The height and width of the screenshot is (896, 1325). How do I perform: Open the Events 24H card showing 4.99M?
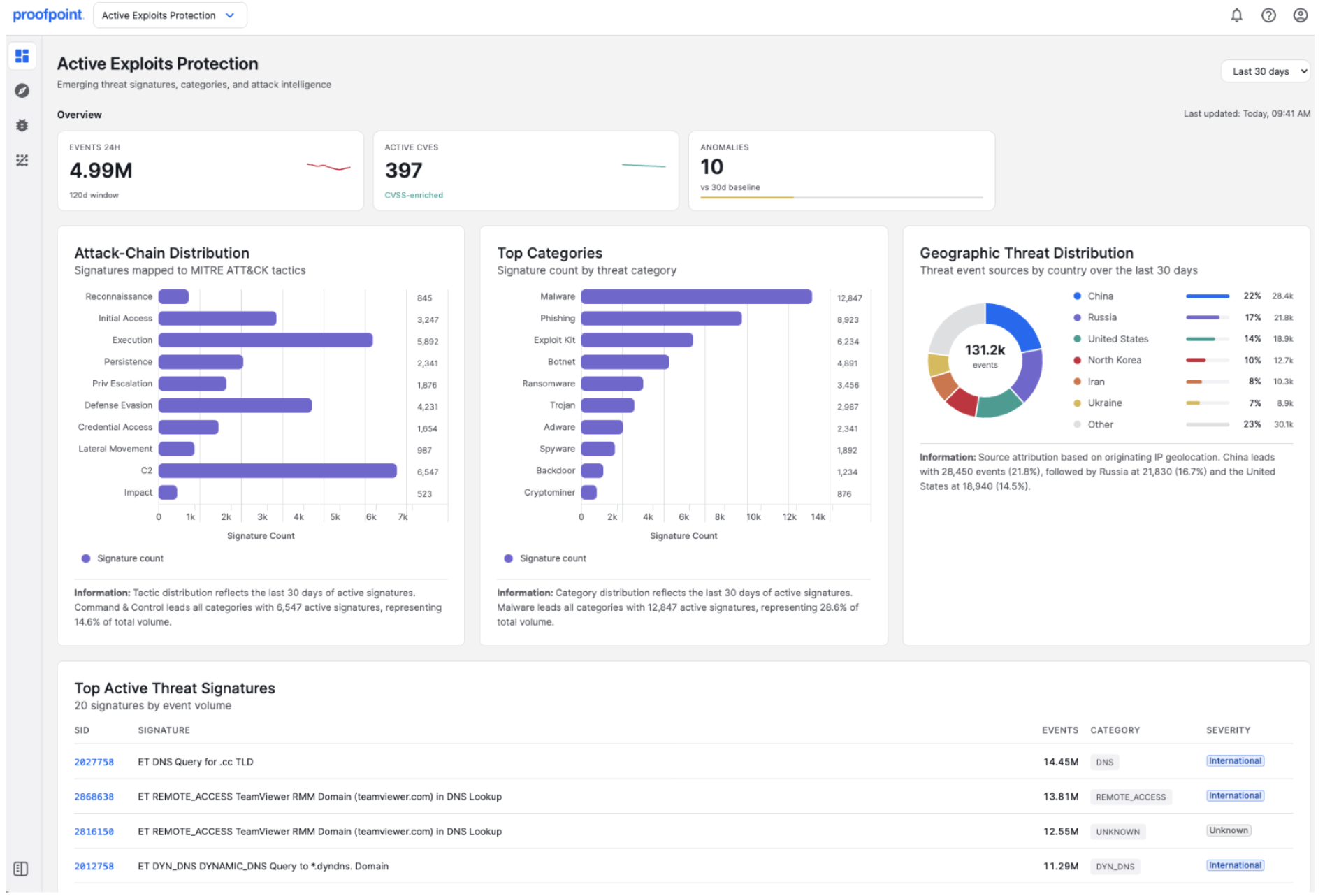click(x=210, y=171)
